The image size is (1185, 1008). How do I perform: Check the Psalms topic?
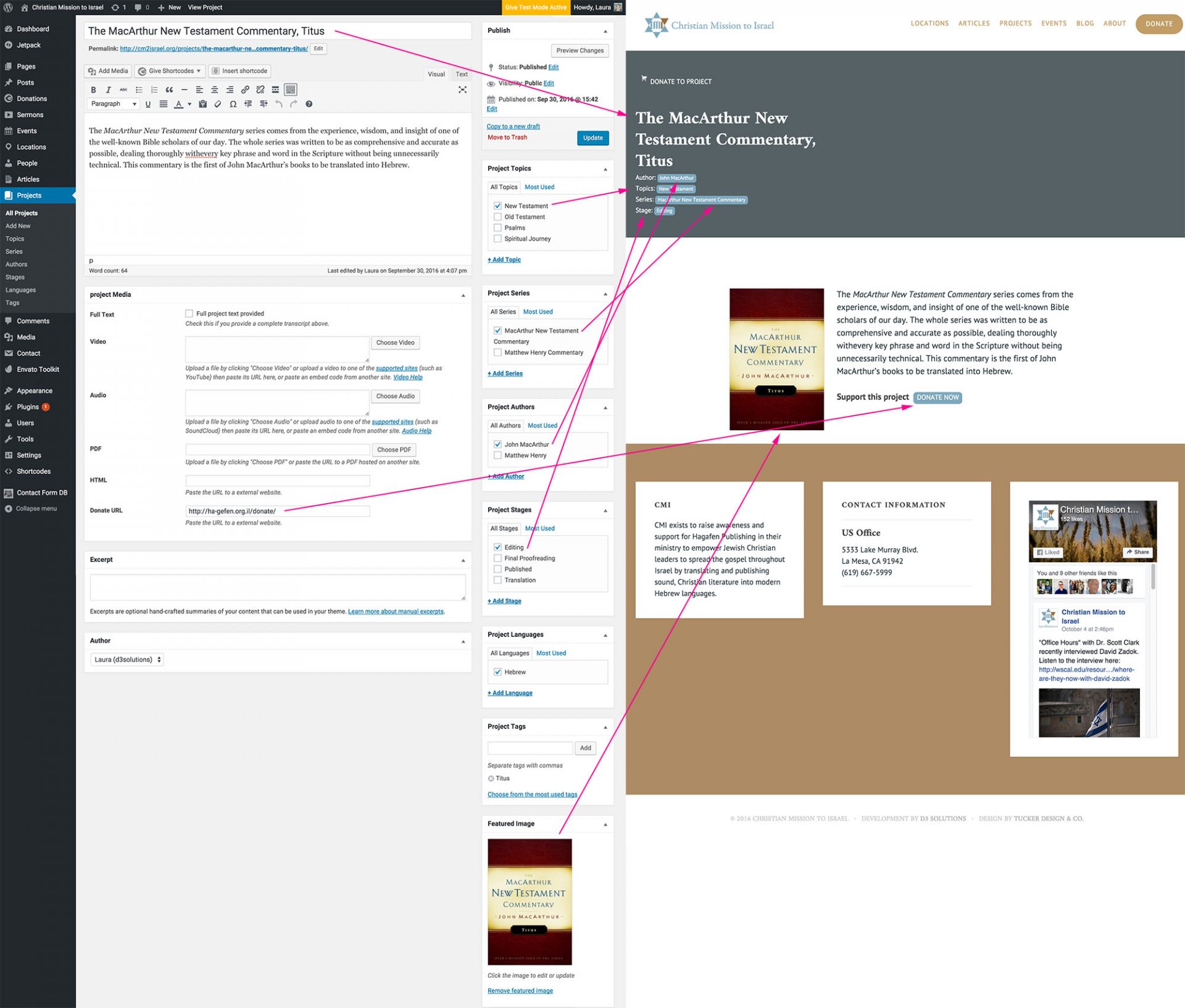tap(497, 228)
